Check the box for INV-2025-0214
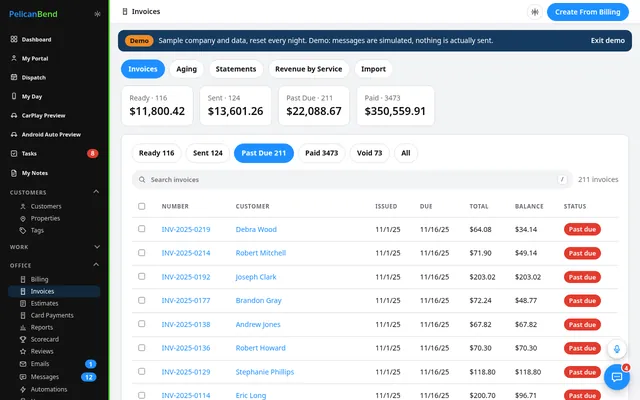The width and height of the screenshot is (640, 400). pos(142,253)
